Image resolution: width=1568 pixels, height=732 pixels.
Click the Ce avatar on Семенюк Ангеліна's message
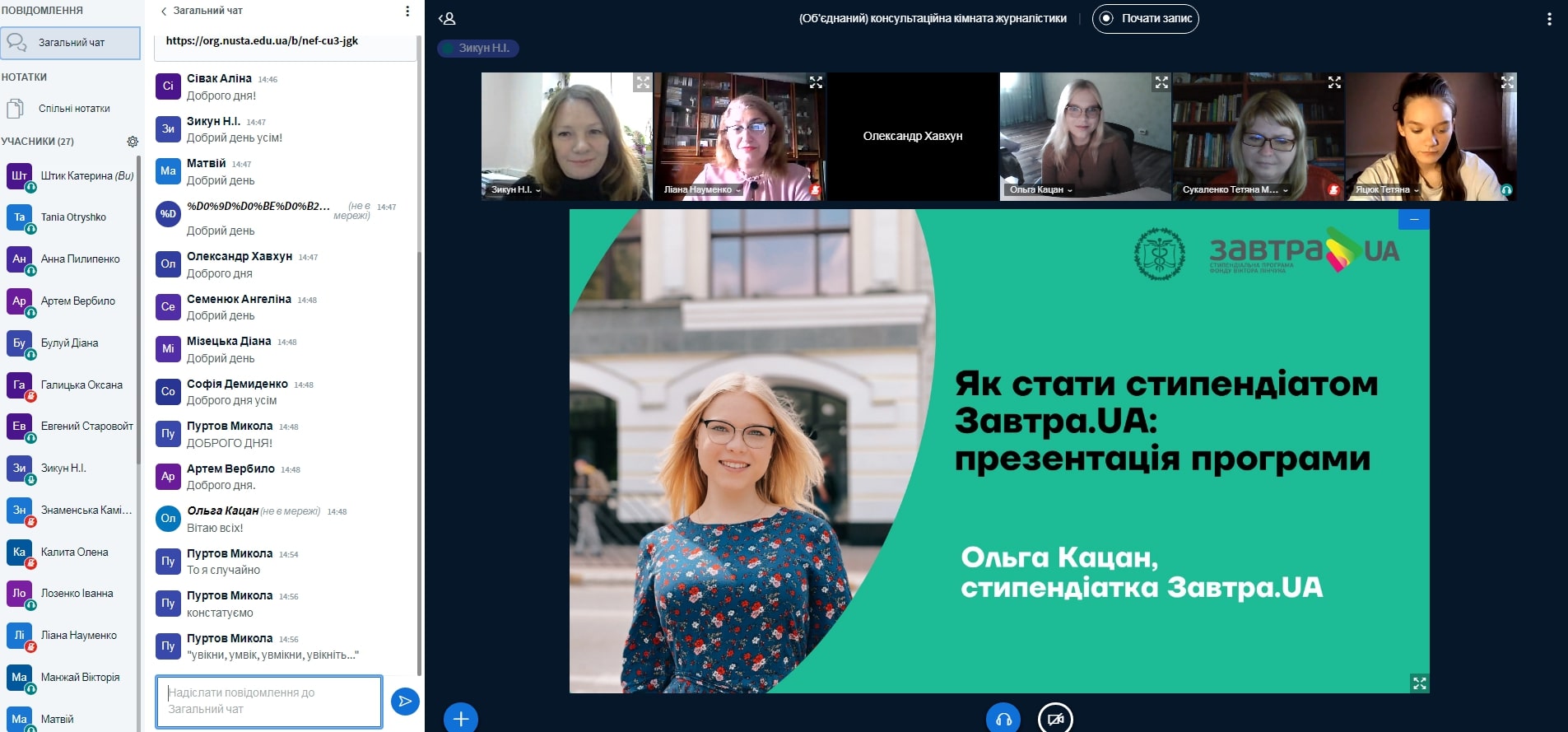tap(168, 306)
